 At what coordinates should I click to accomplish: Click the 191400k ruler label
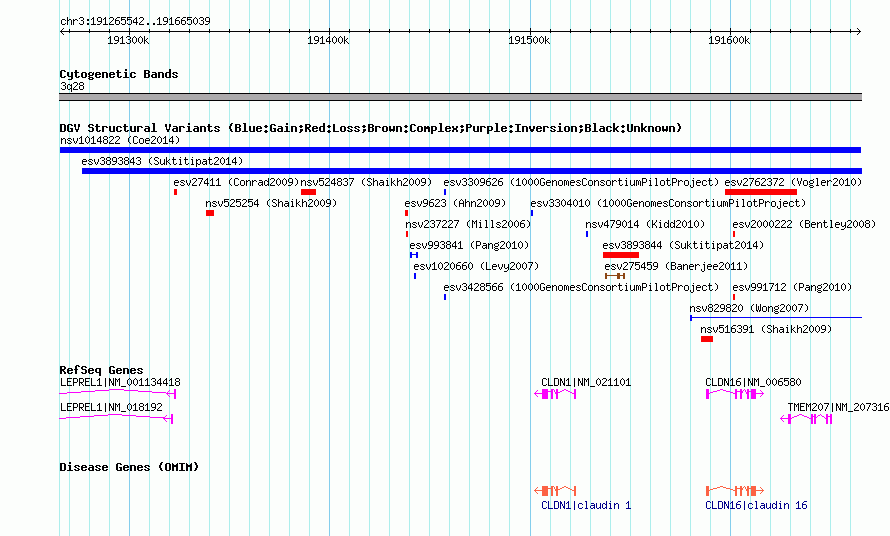coord(328,40)
